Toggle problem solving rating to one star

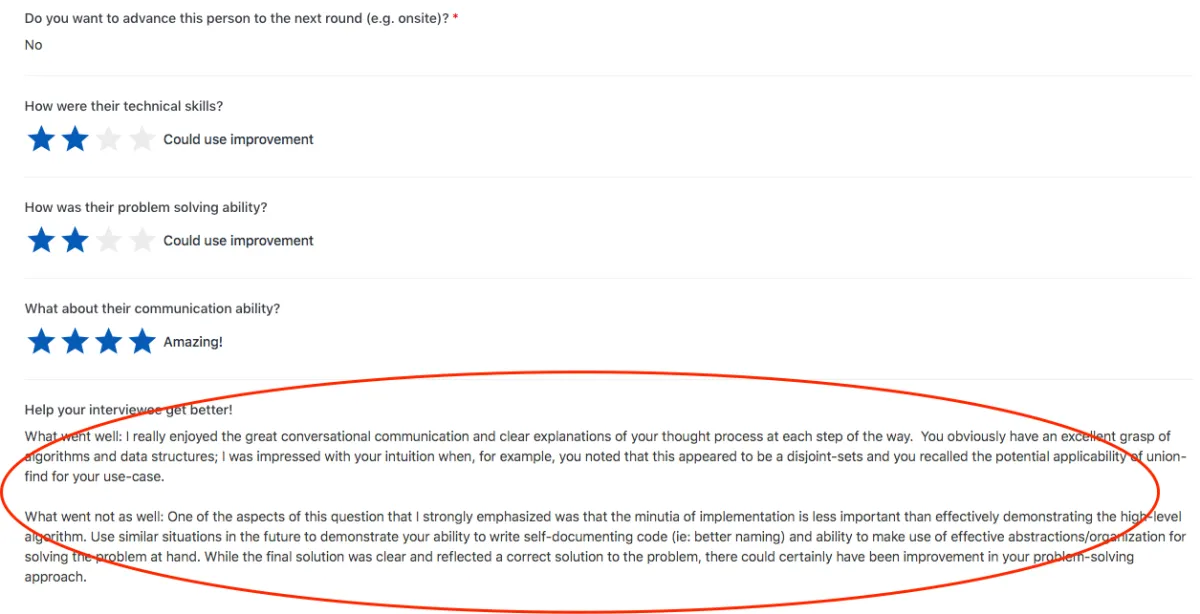click(41, 240)
